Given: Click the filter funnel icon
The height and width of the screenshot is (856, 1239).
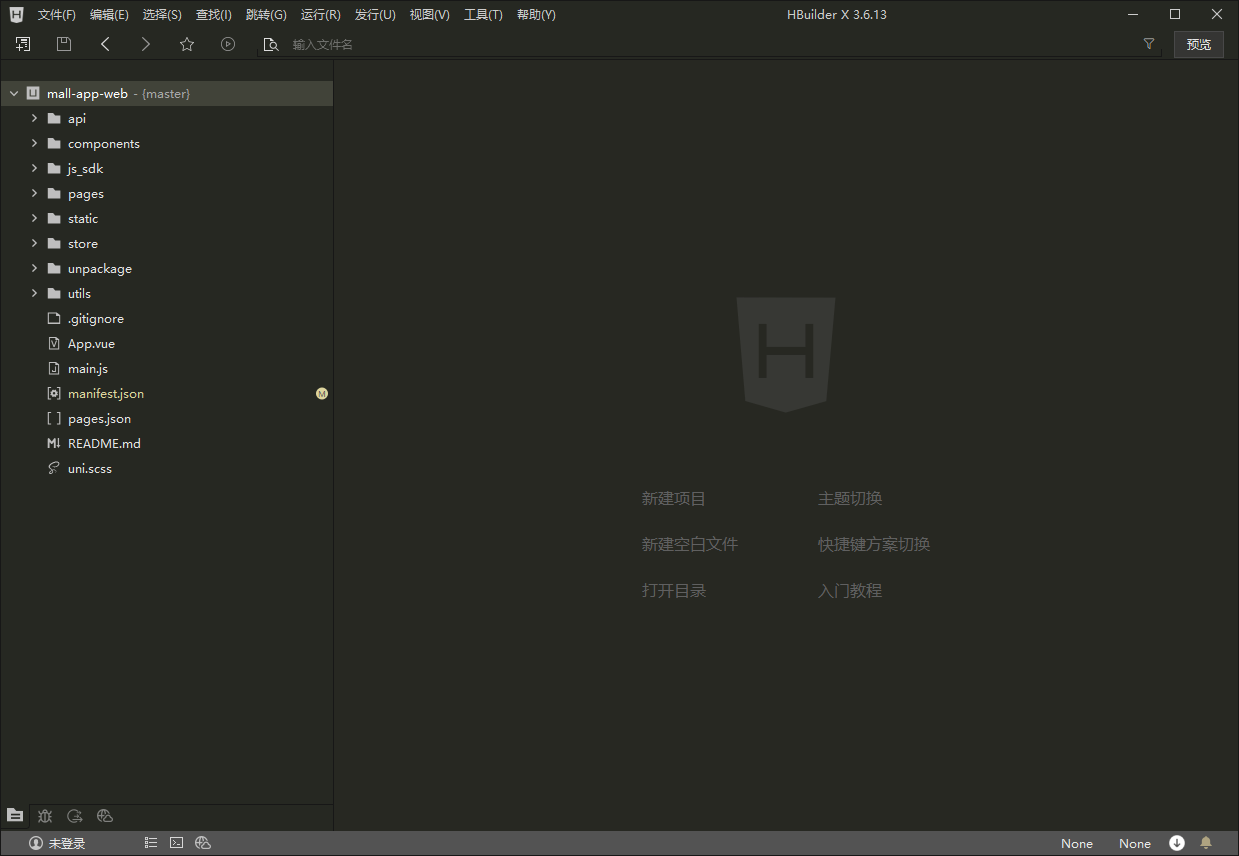Looking at the screenshot, I should coord(1149,44).
